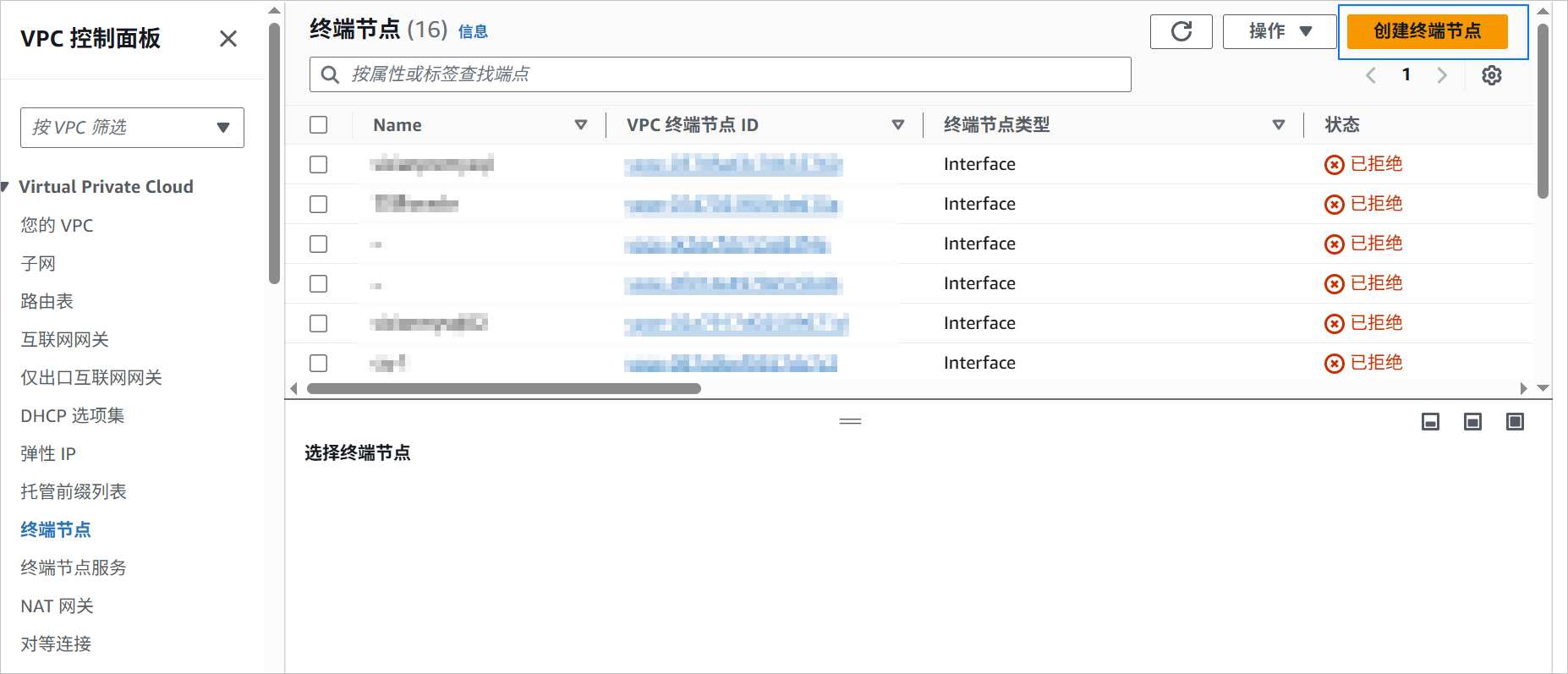Go to next page arrow
This screenshot has height=674, width=1568.
(1442, 75)
